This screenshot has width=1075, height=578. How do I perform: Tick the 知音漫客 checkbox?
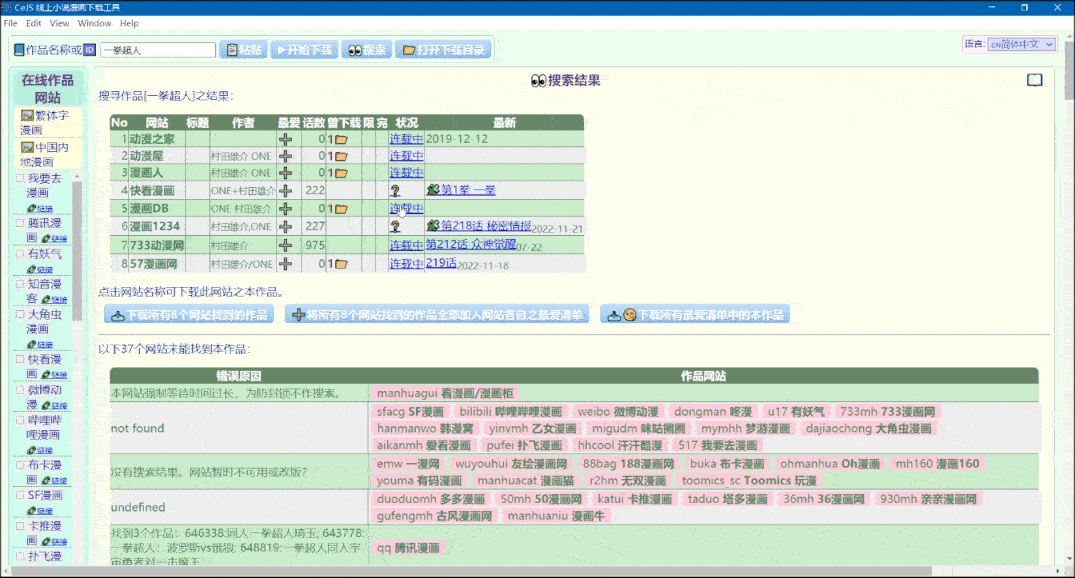pyautogui.click(x=20, y=284)
